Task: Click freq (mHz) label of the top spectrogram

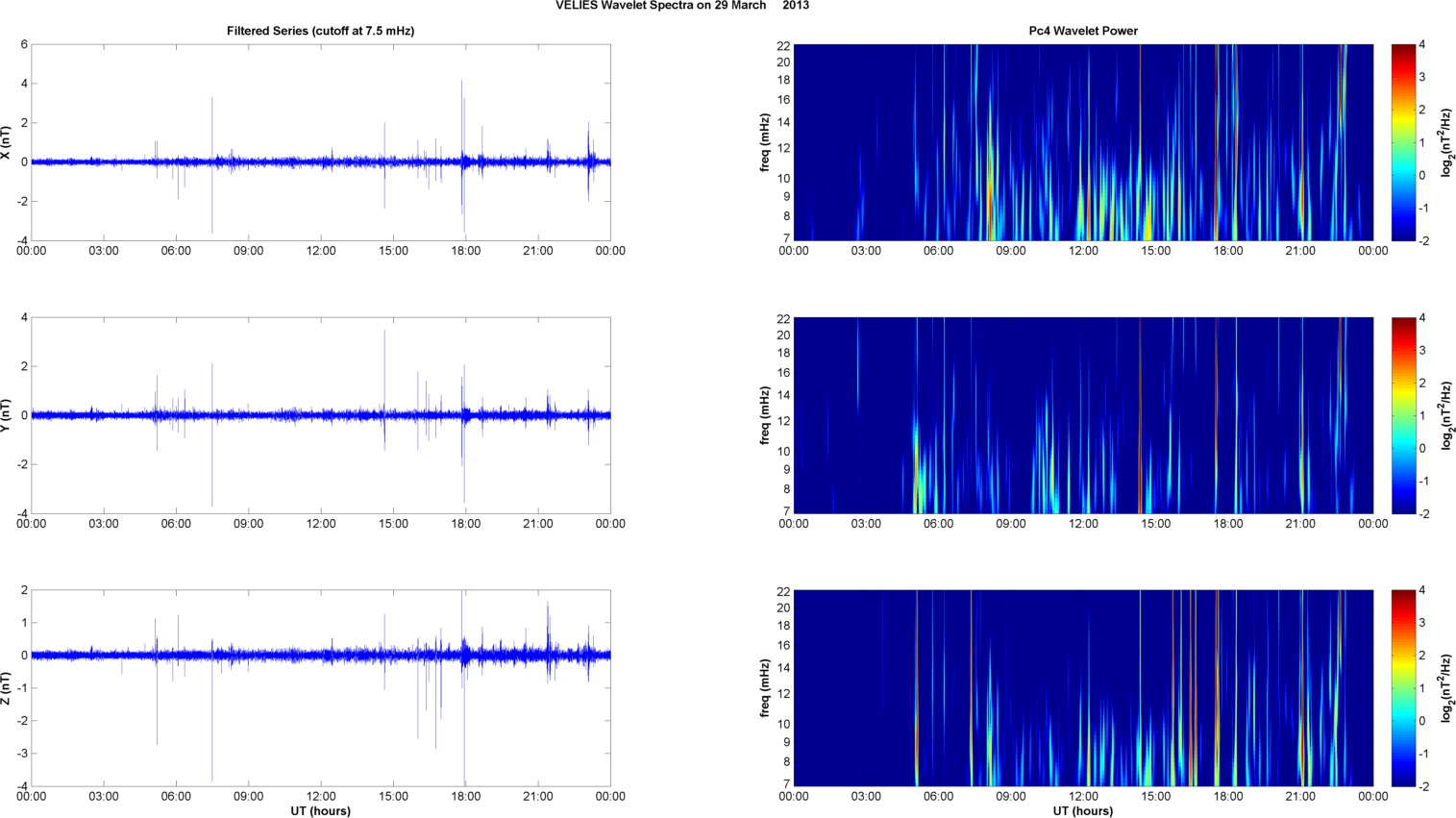Action: (x=765, y=142)
